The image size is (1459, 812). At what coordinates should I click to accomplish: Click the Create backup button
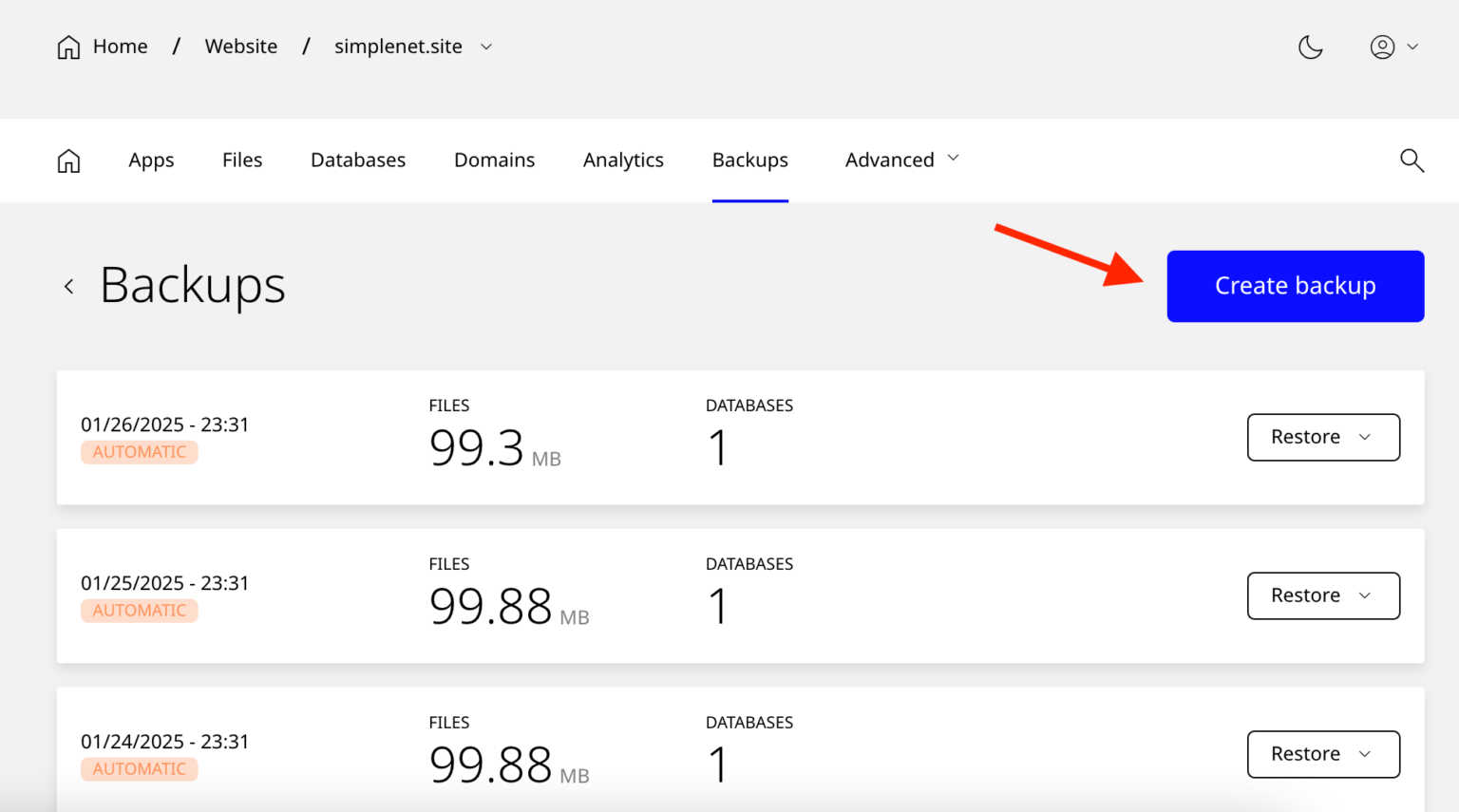coord(1295,286)
